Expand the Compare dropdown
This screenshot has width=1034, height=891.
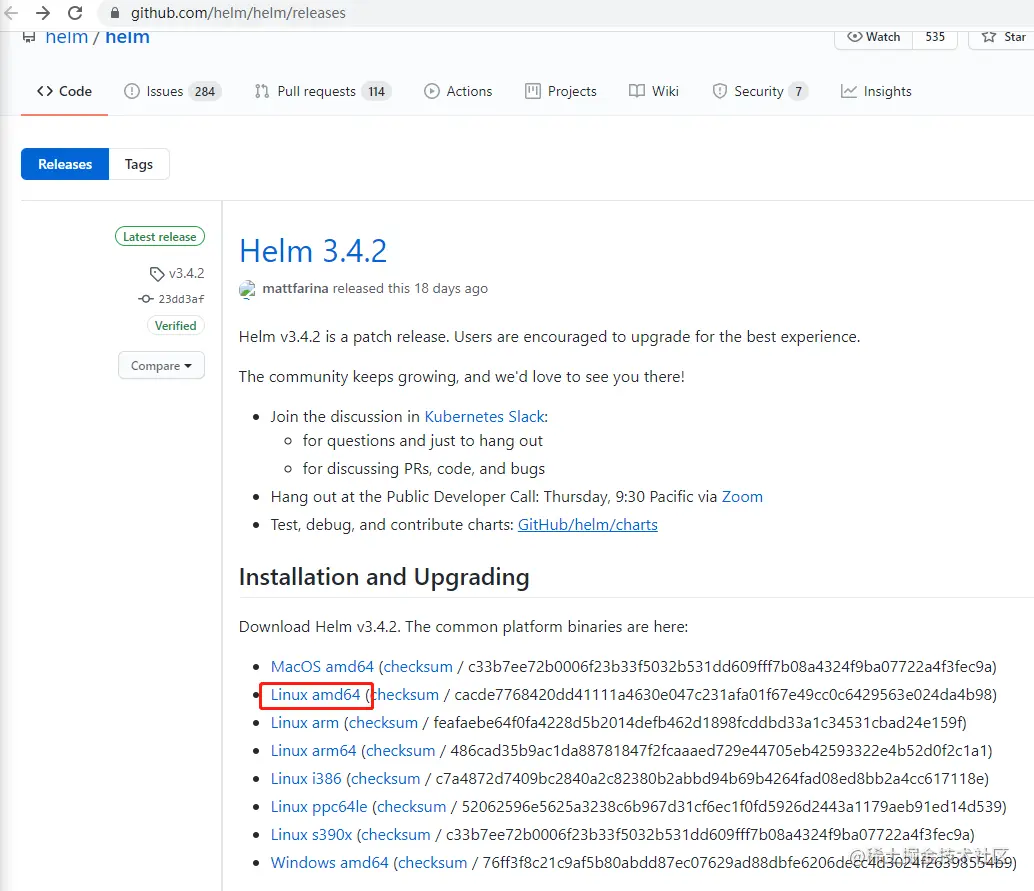[161, 365]
